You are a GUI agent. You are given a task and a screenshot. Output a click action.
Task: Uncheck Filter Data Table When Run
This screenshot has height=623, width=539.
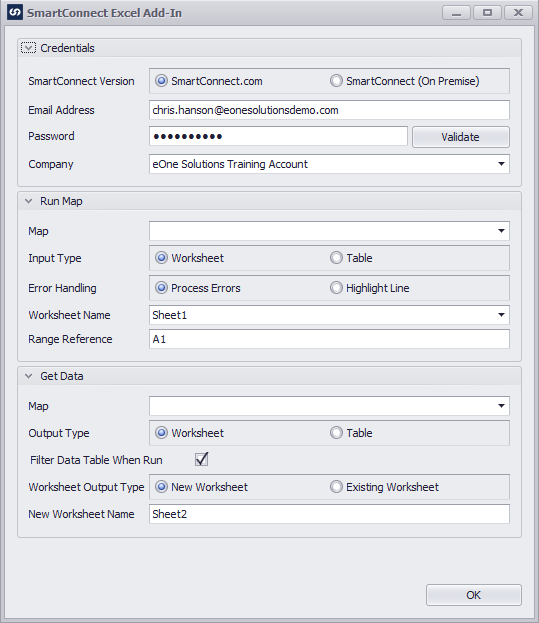tap(202, 459)
